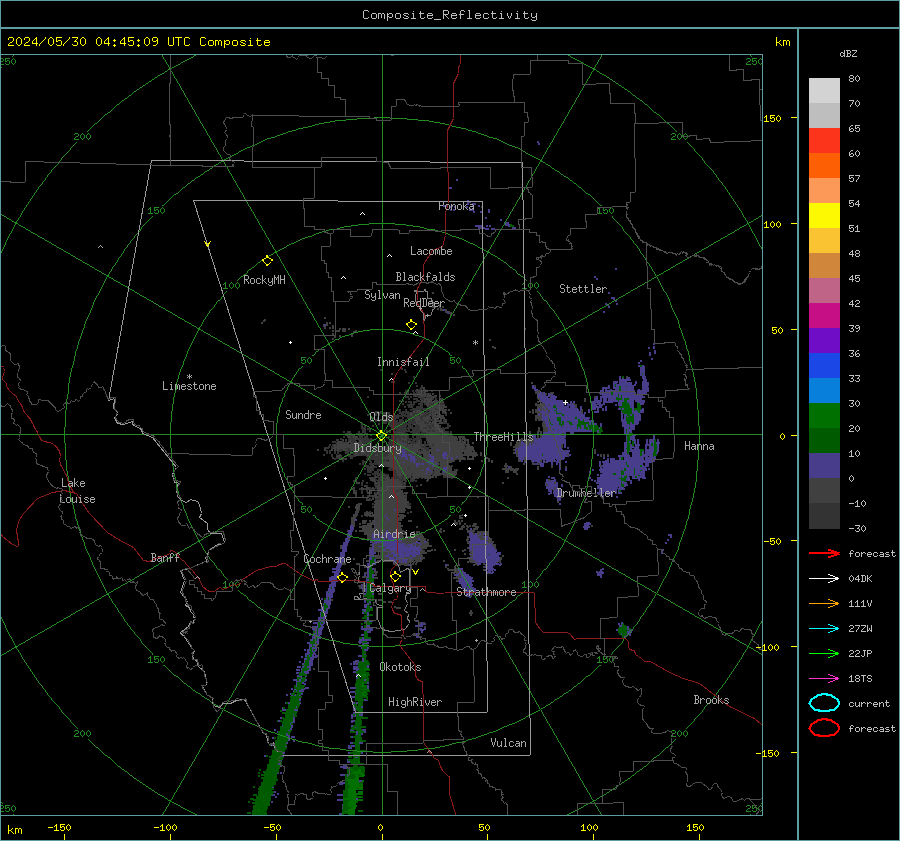Pick the bright green swatch below 30 label
Viewport: 900px width, 841px height.
click(x=824, y=416)
